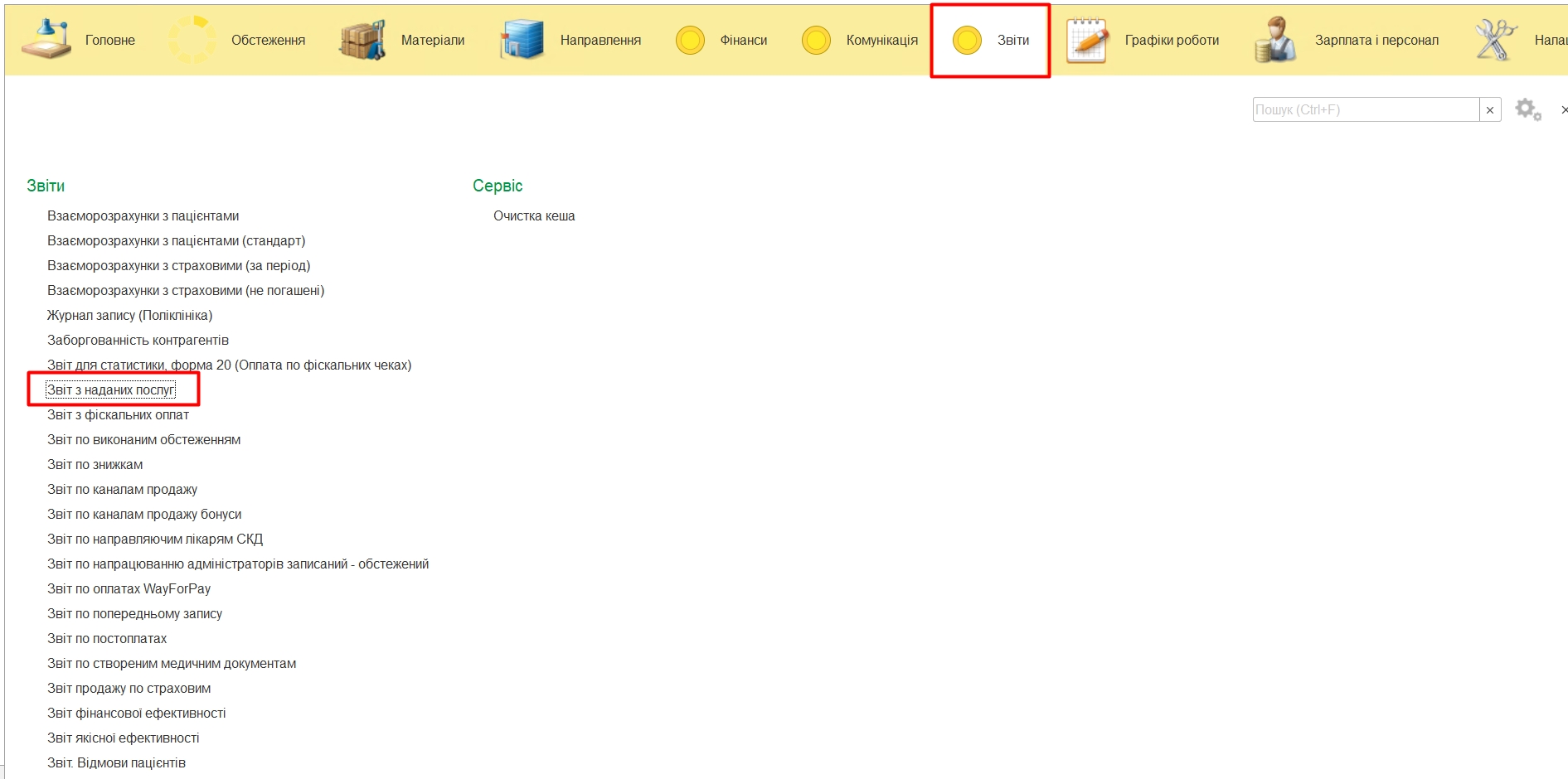Open Звіт по знижкам report

(x=95, y=464)
